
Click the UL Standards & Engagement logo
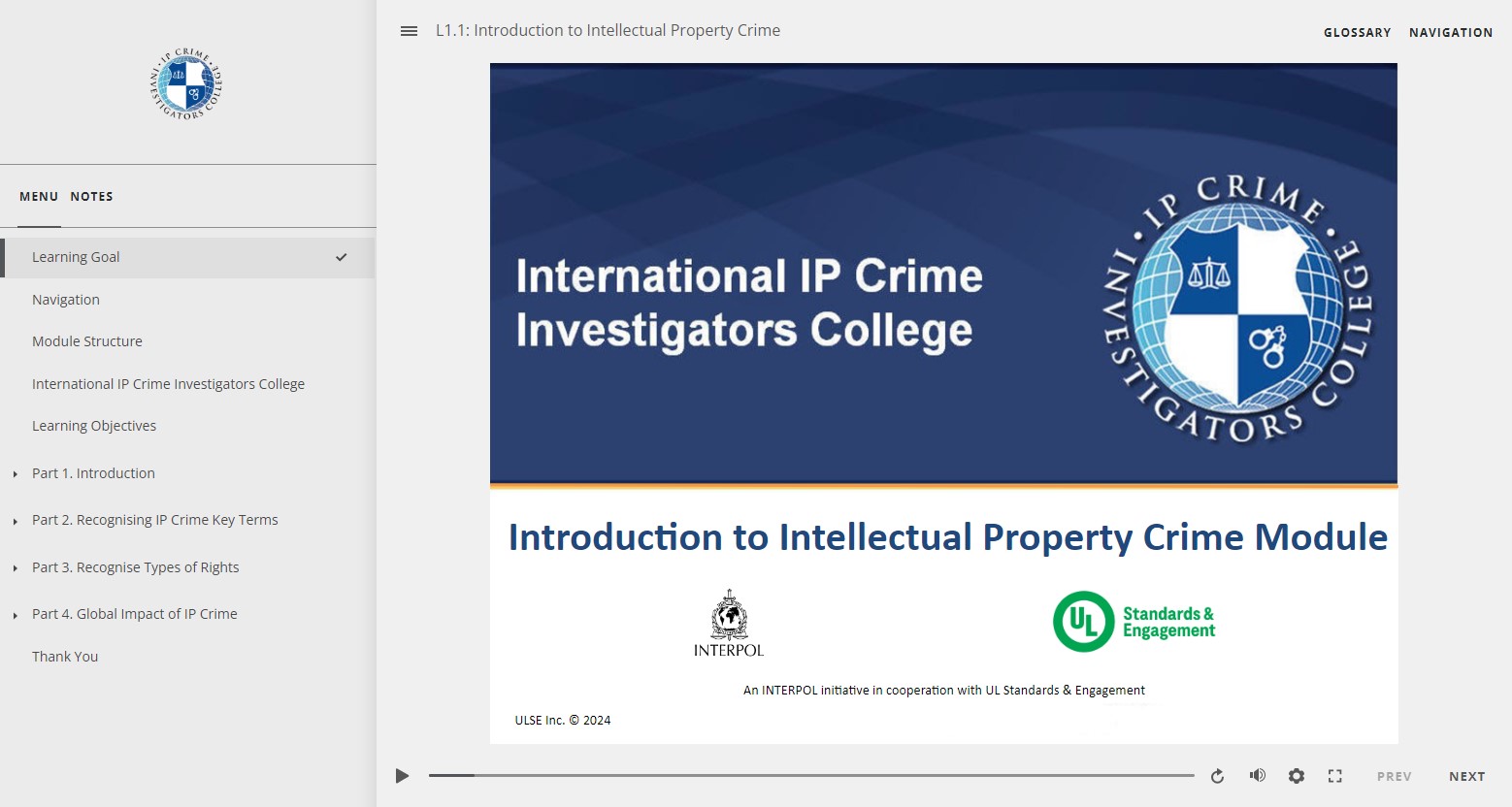point(1134,622)
